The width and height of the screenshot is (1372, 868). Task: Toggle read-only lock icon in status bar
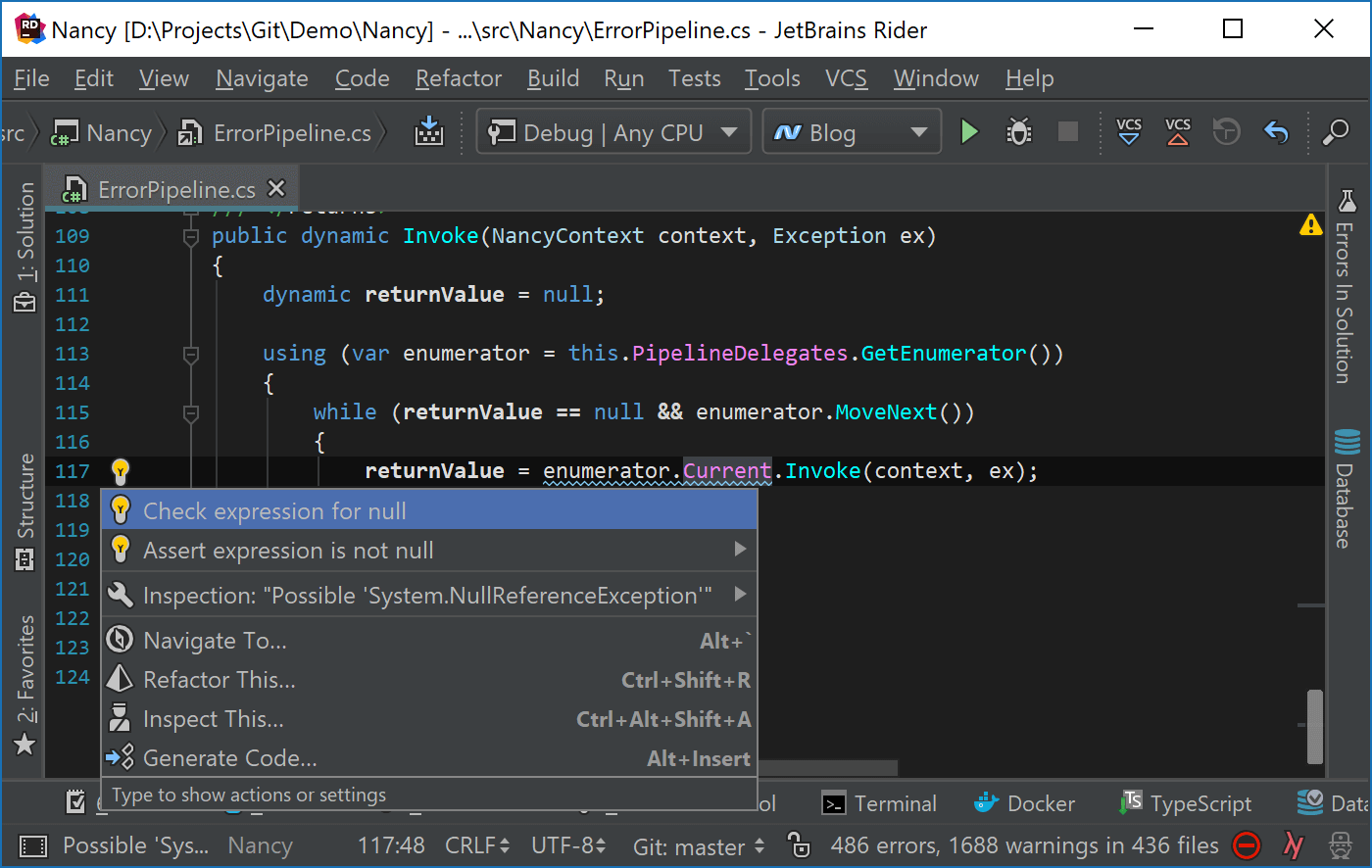[799, 845]
